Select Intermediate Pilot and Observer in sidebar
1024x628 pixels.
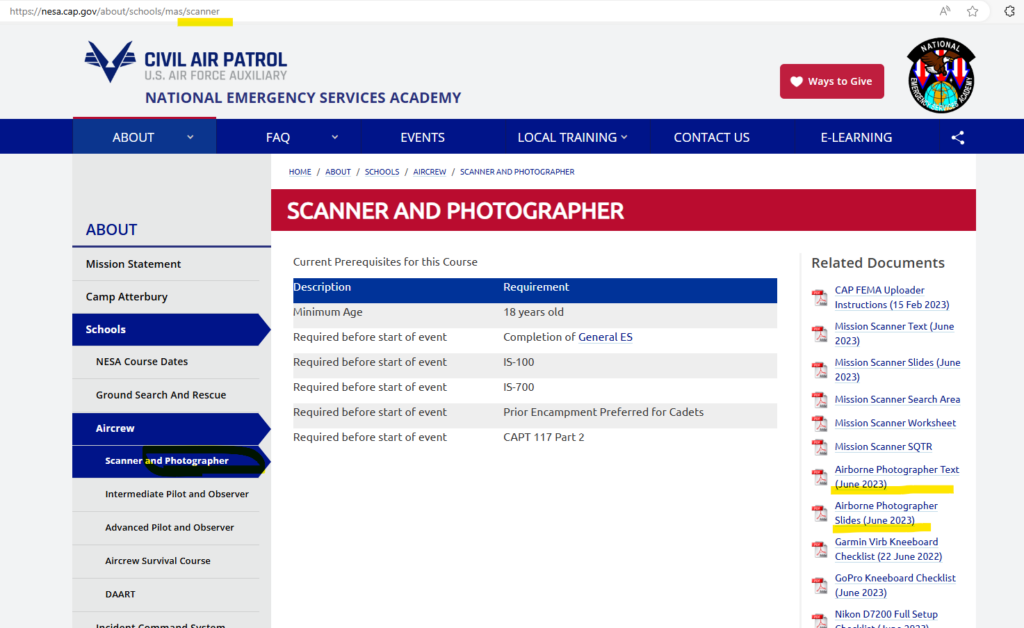(176, 494)
